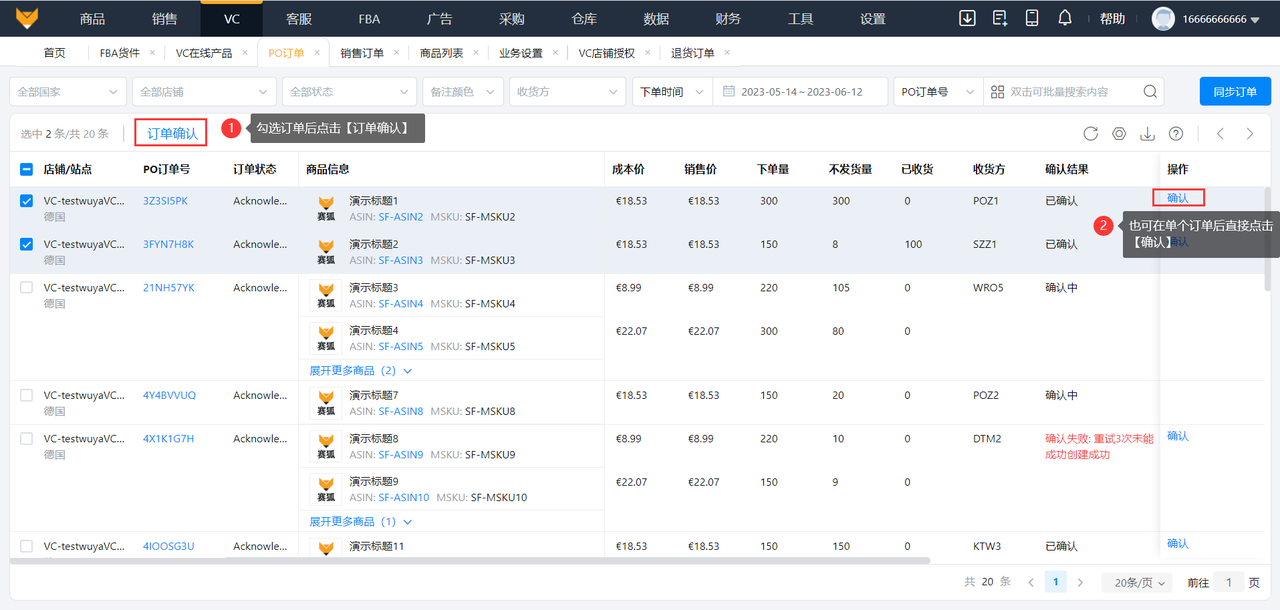Click the 订单确认 button
Screen dimensions: 1280x610
click(x=172, y=133)
